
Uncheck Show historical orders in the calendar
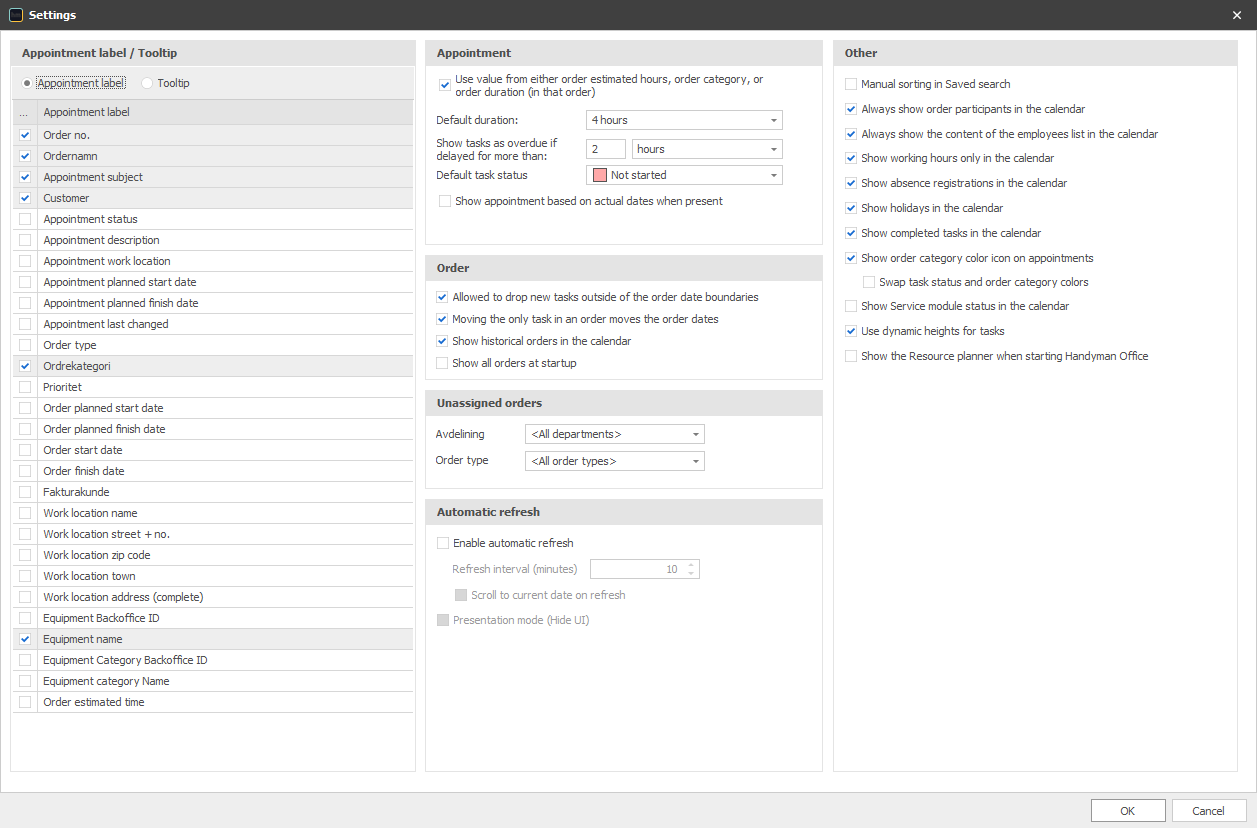click(442, 341)
